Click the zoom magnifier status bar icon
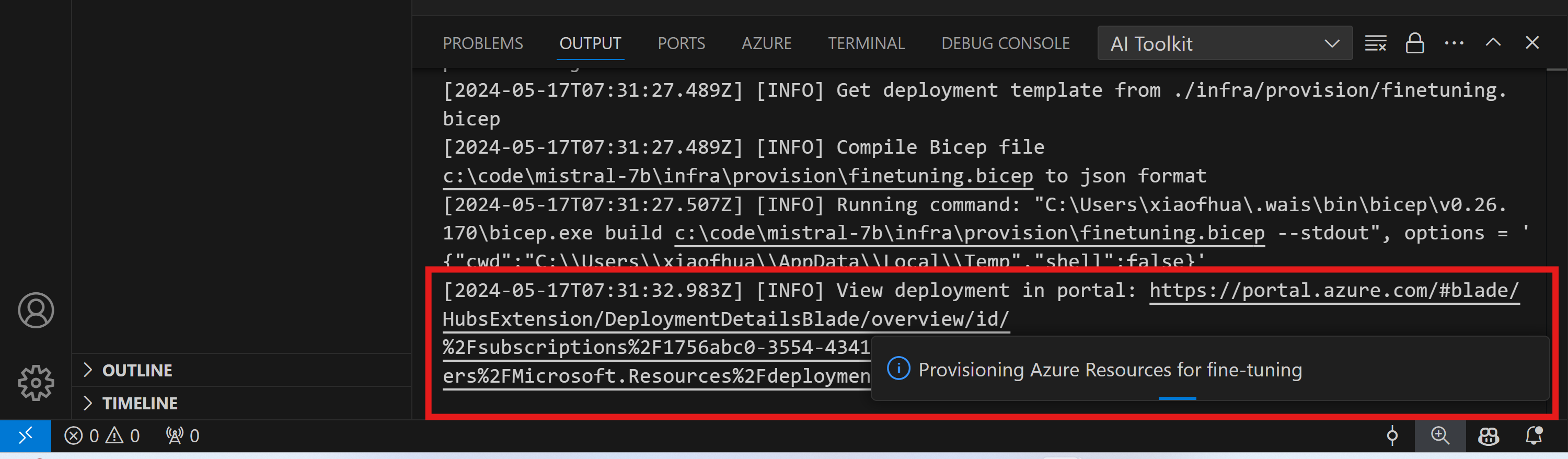 coord(1439,435)
